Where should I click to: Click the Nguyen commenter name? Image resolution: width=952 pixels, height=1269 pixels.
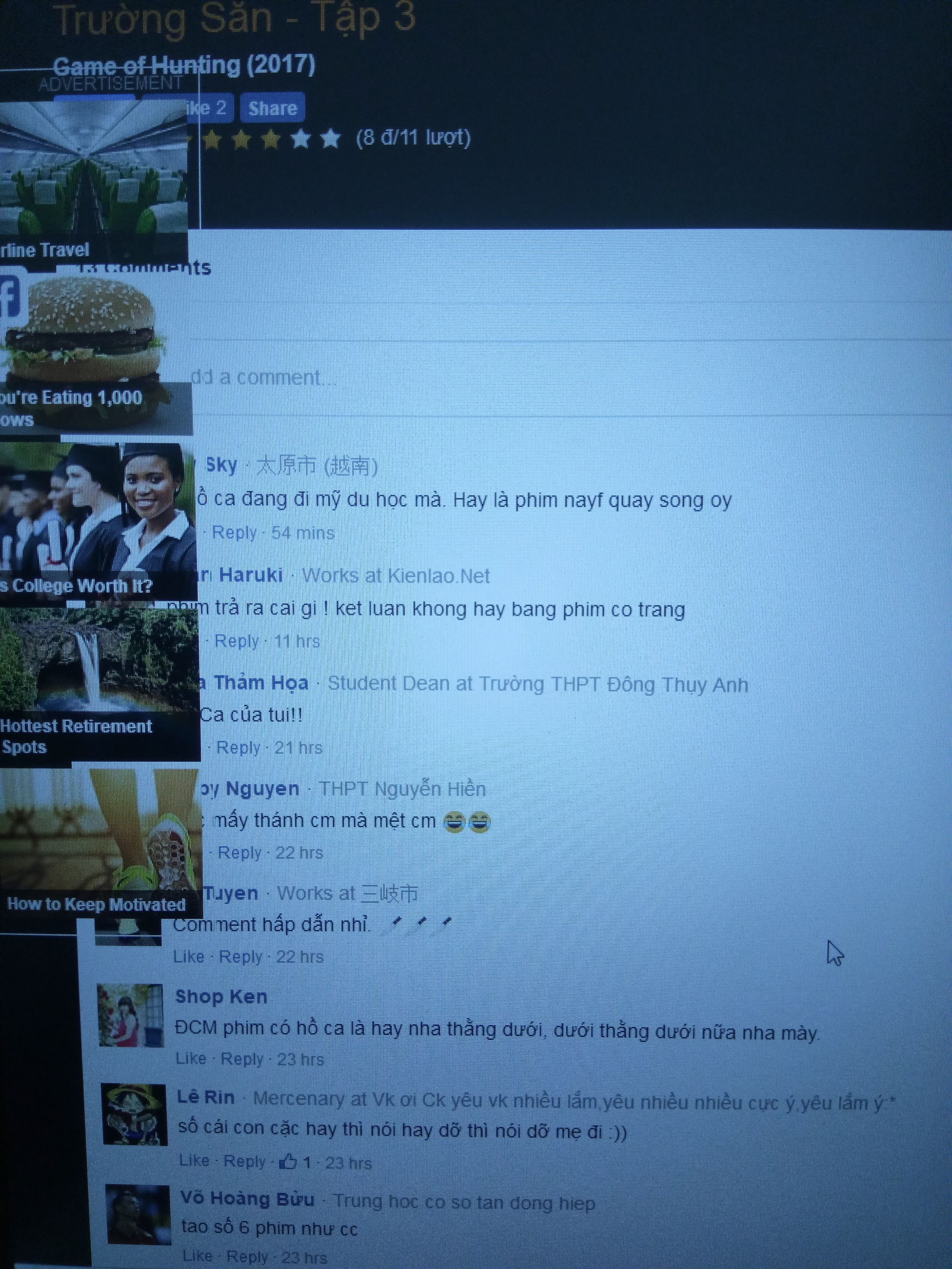click(x=262, y=788)
